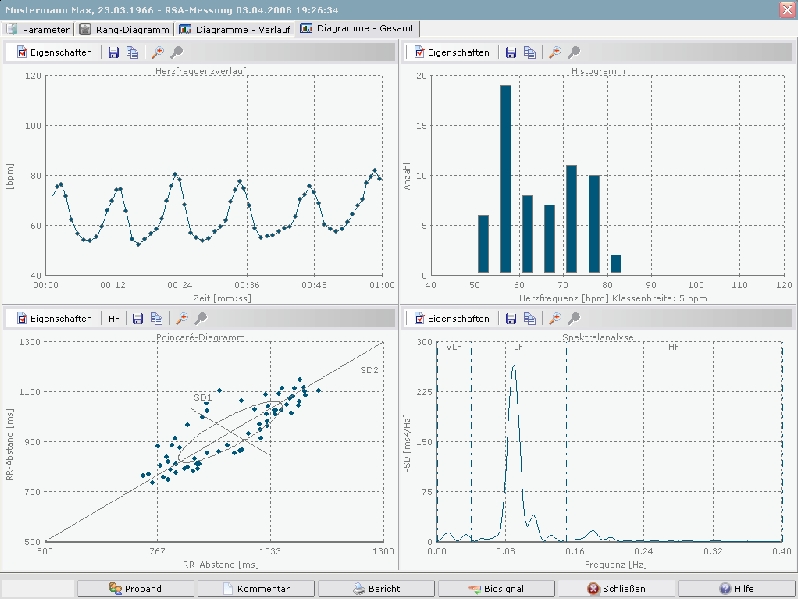This screenshot has height=599, width=798.
Task: Select the Diagramme - Verlauf tab
Action: pyautogui.click(x=235, y=29)
